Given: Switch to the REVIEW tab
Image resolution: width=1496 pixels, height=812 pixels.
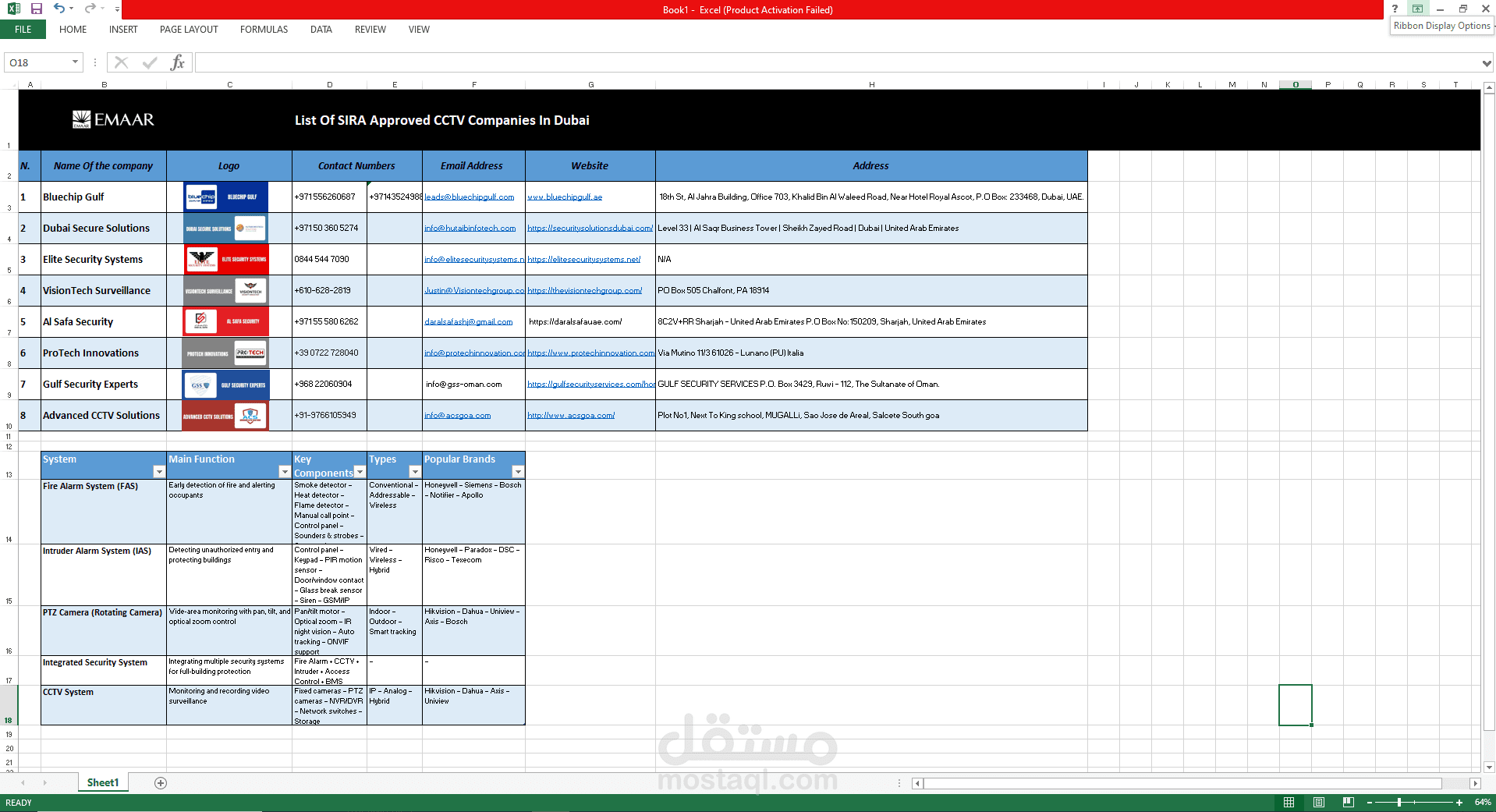Looking at the screenshot, I should tap(370, 30).
